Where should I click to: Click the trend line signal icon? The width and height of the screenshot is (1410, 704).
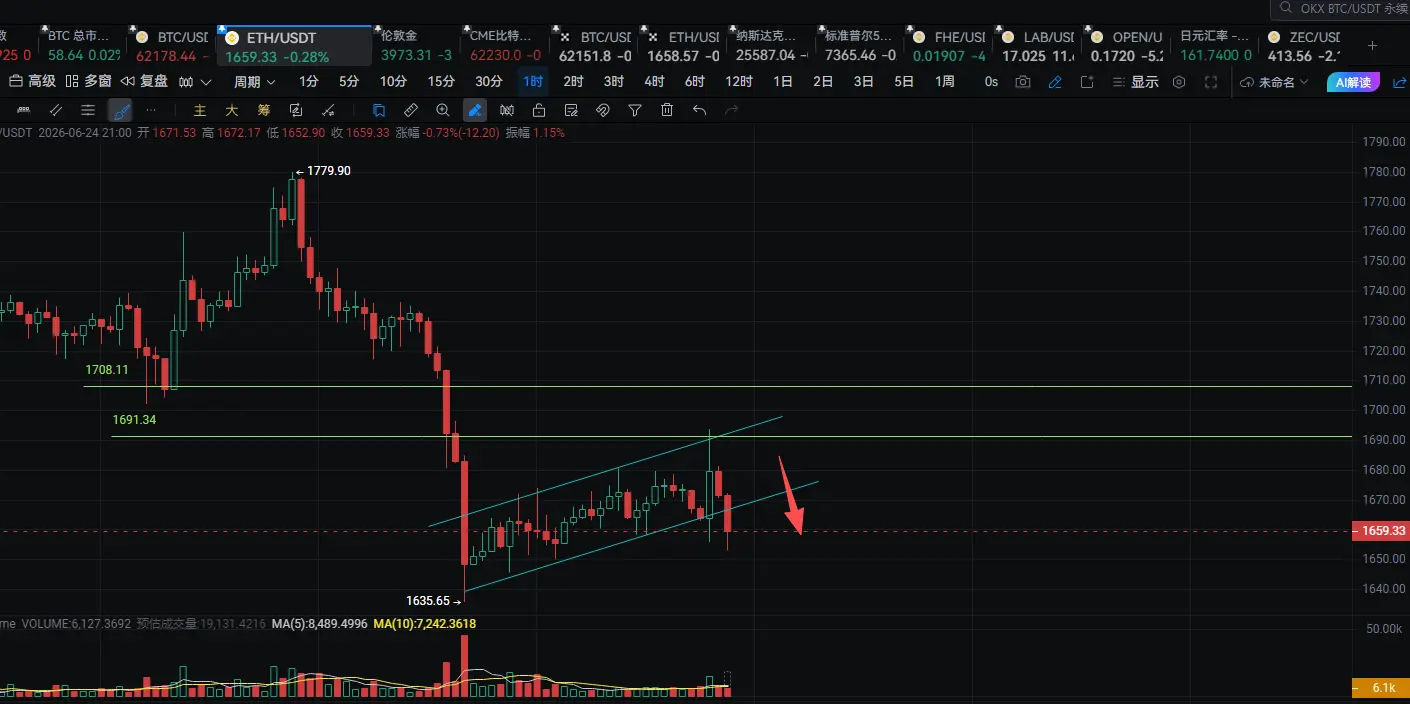[328, 110]
